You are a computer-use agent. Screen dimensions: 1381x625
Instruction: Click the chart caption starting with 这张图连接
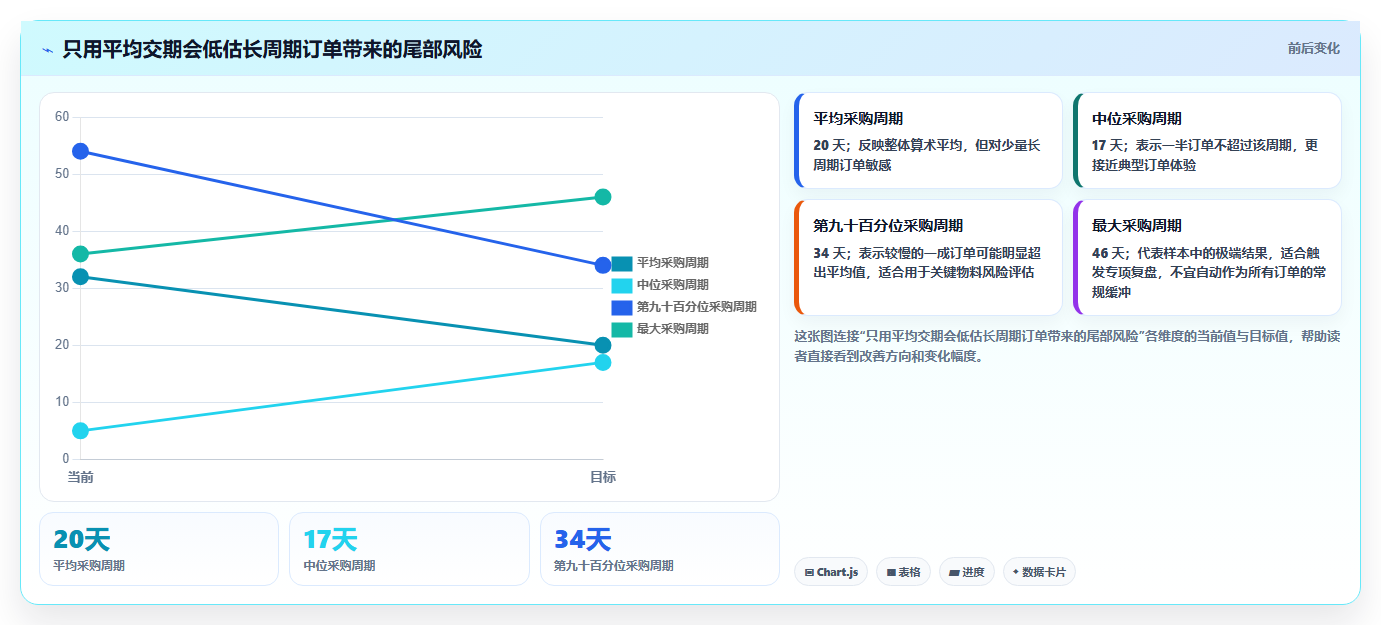[x=1067, y=345]
